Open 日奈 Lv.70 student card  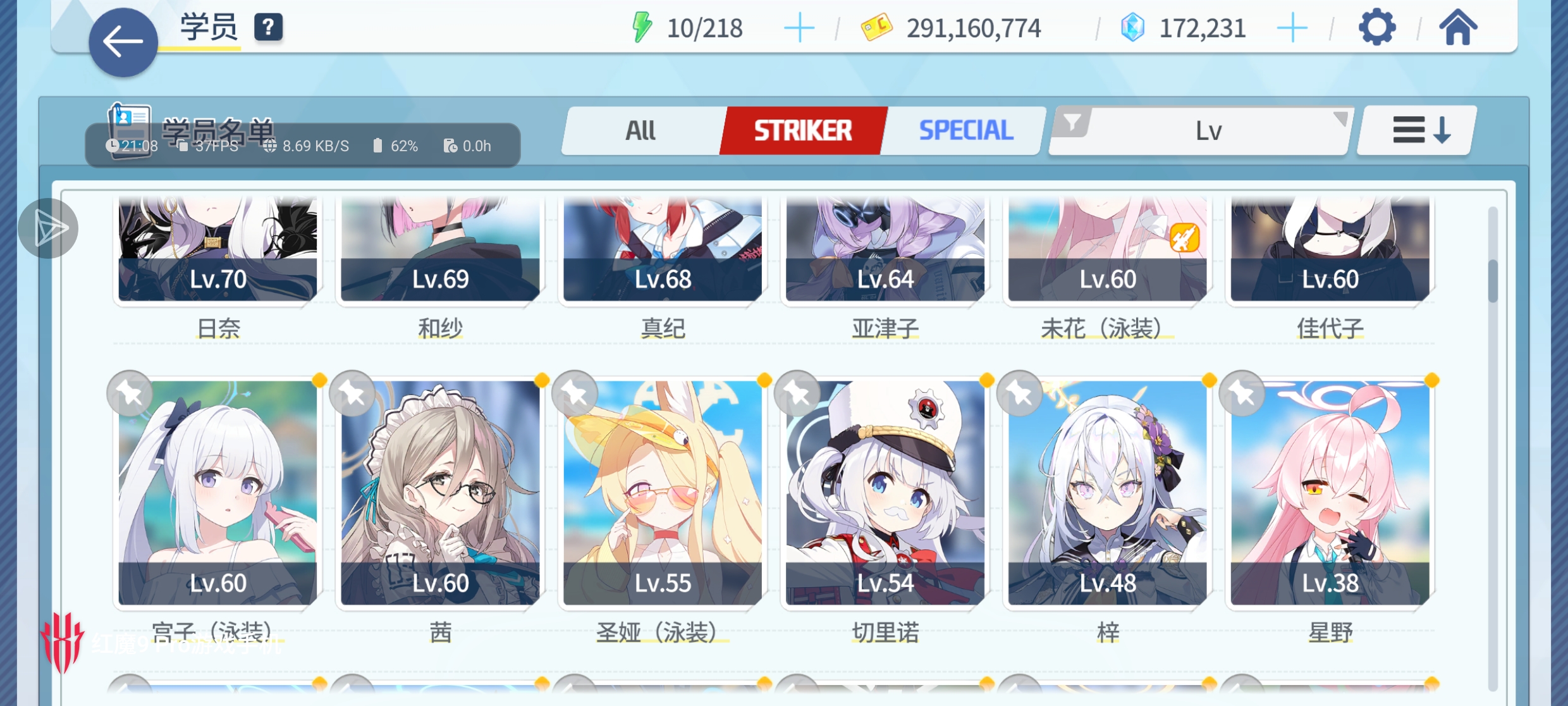click(218, 249)
